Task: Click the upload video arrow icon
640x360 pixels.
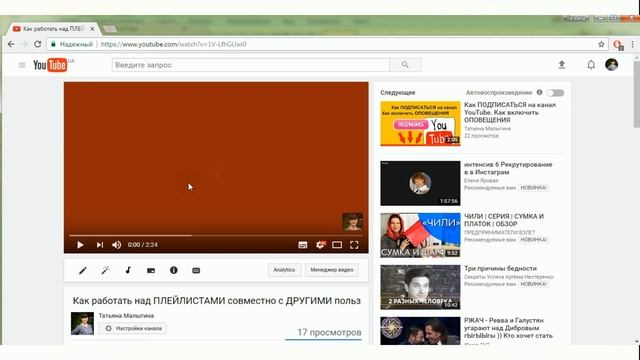Action: click(x=562, y=64)
